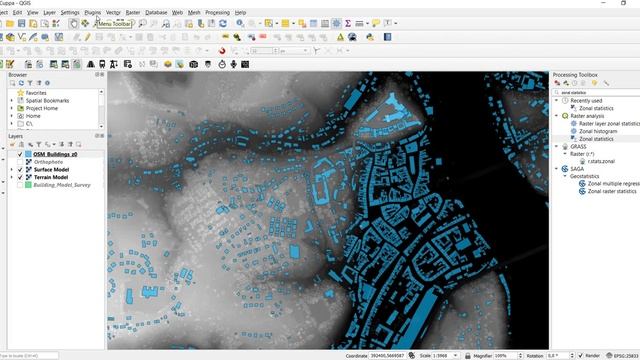640x360 pixels.
Task: Open the View menu
Action: (33, 13)
